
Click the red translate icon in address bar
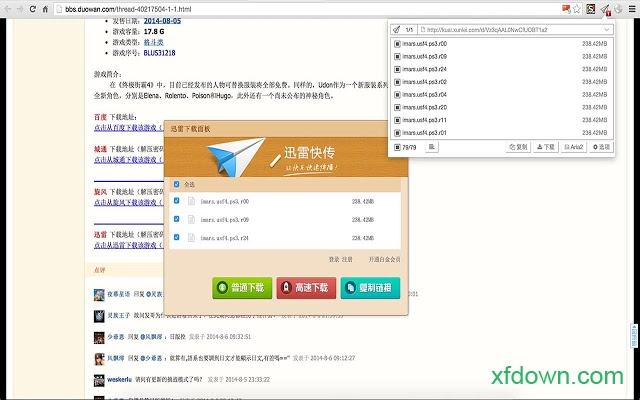(x=566, y=9)
